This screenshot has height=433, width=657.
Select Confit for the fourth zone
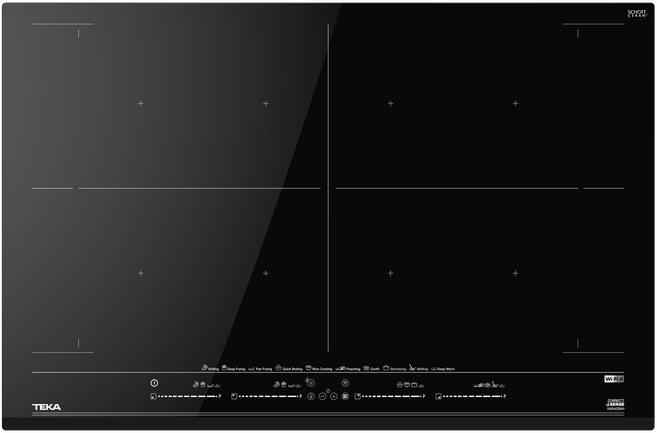click(x=487, y=384)
